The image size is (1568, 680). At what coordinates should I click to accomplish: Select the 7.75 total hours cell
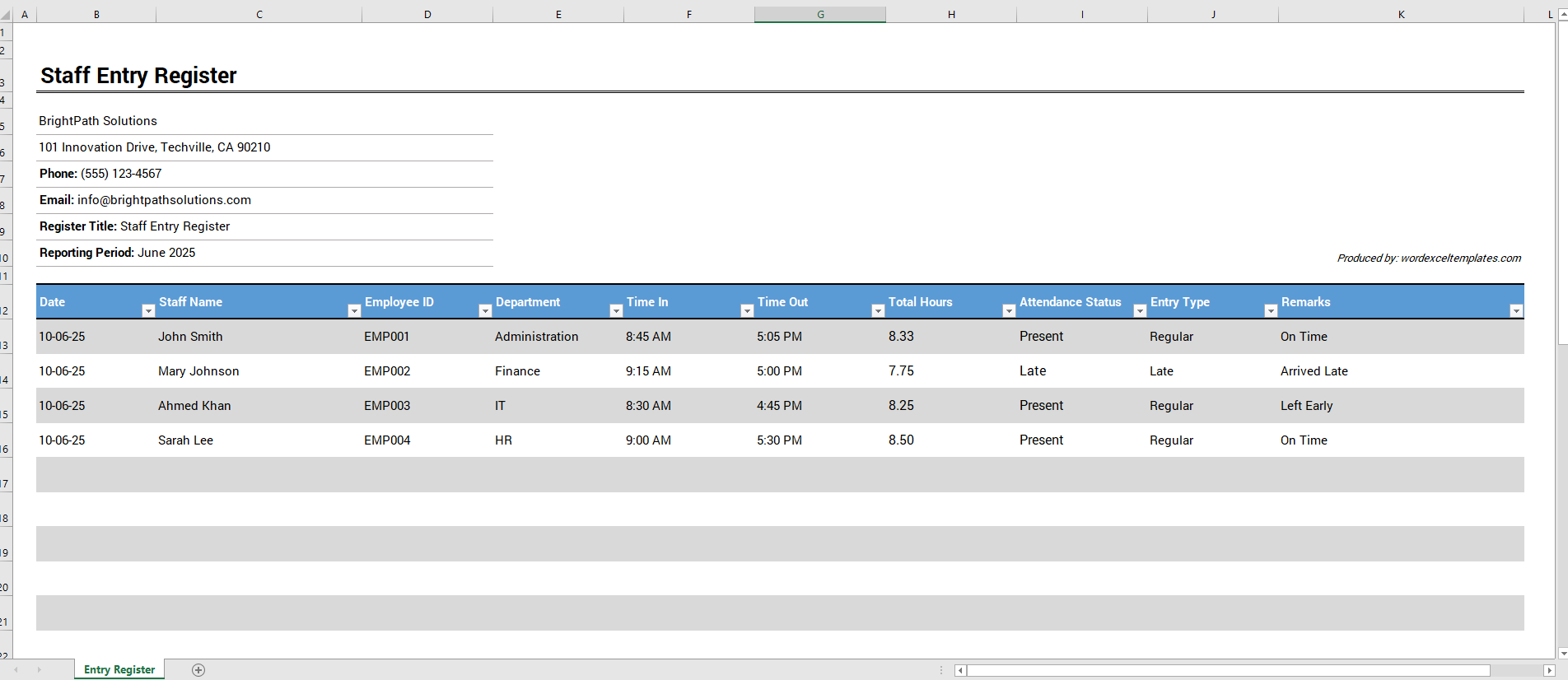click(x=951, y=370)
